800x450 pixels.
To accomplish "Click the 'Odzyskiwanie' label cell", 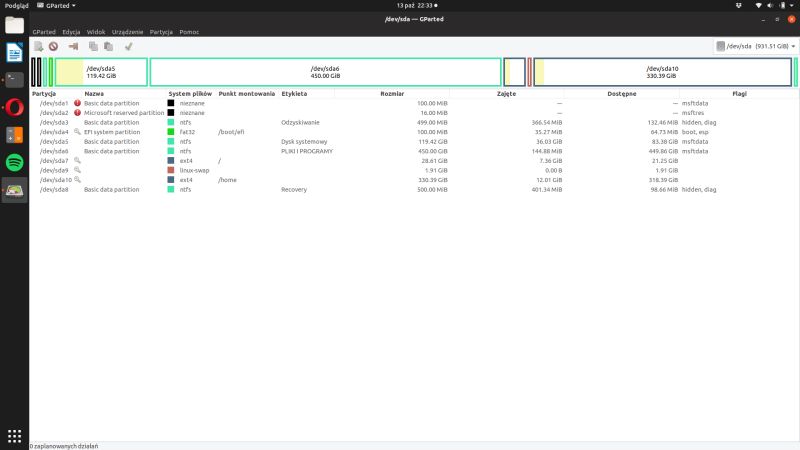I will (x=300, y=122).
